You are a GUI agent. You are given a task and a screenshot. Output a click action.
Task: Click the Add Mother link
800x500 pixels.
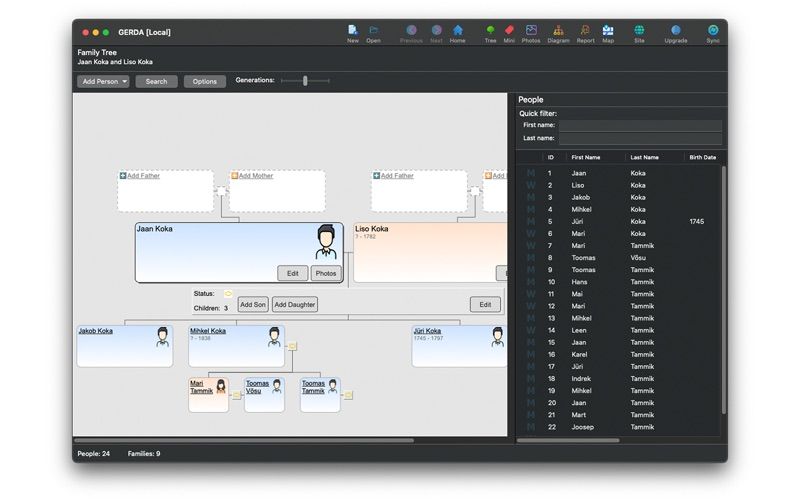coord(256,176)
